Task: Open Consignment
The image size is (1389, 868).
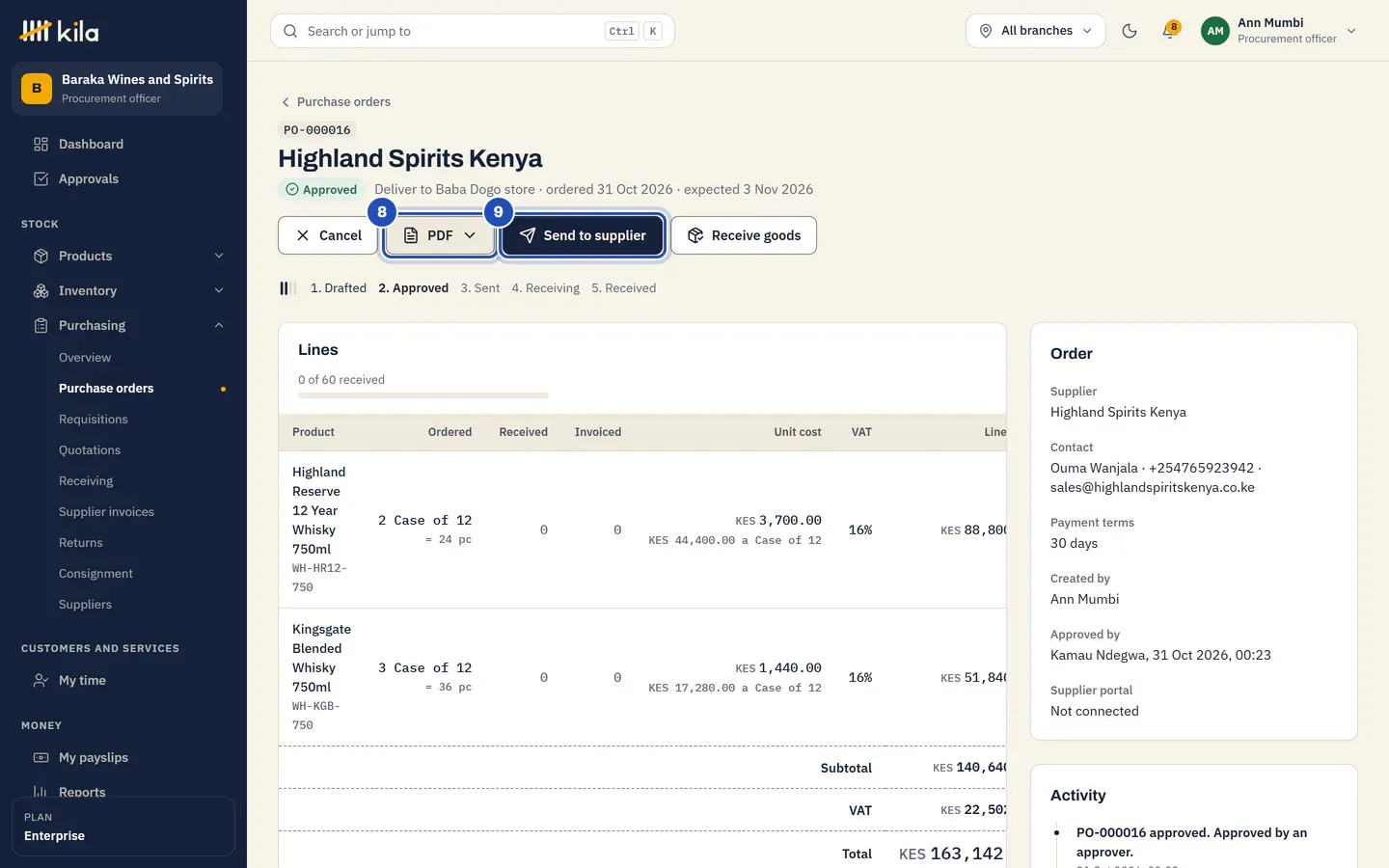Action: pyautogui.click(x=95, y=574)
